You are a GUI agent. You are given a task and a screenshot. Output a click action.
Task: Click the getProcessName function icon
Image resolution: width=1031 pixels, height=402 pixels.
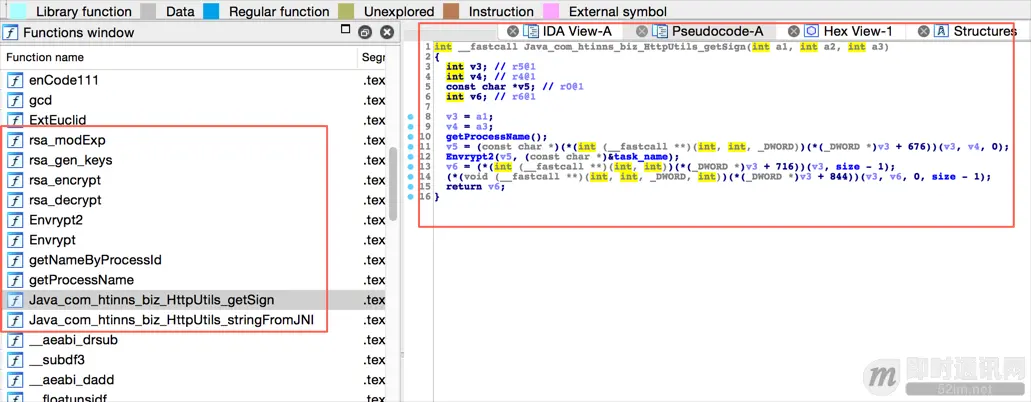coord(16,280)
